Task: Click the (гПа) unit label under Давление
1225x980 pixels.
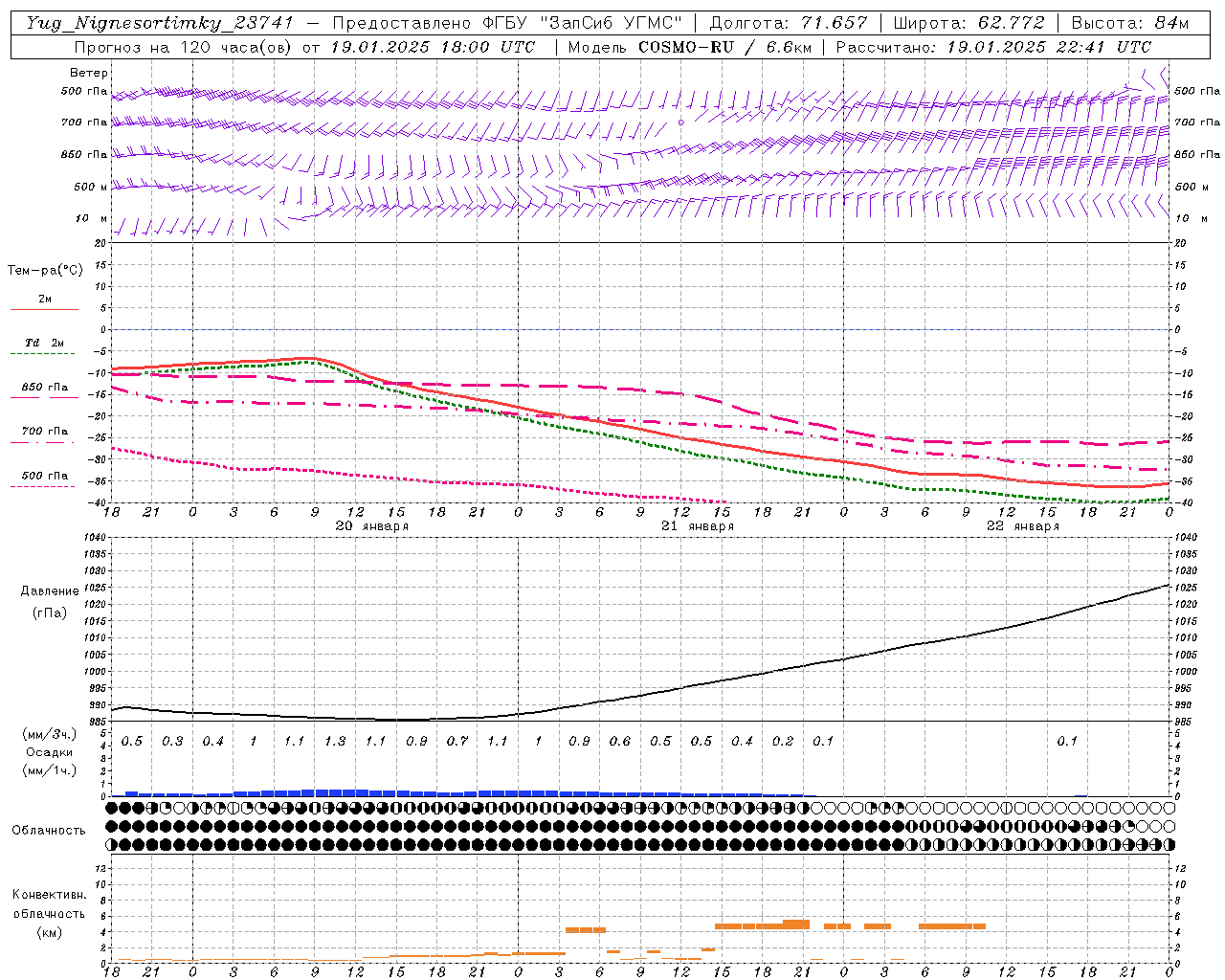Action: tap(50, 612)
